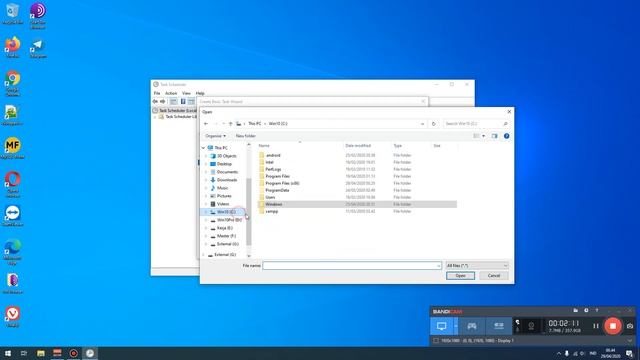Click Task Scheduler clock icon in taskbar
Image resolution: width=640 pixels, height=360 pixels.
coord(90,353)
